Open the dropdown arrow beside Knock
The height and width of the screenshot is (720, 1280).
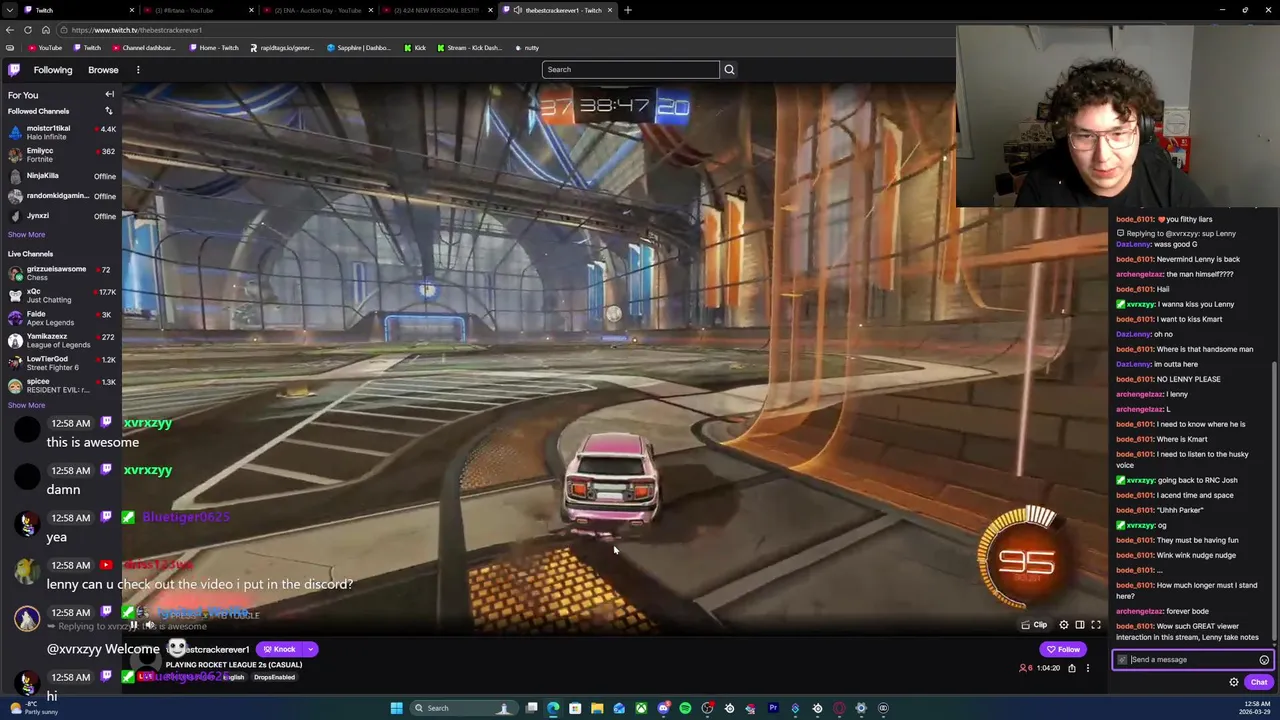(310, 649)
